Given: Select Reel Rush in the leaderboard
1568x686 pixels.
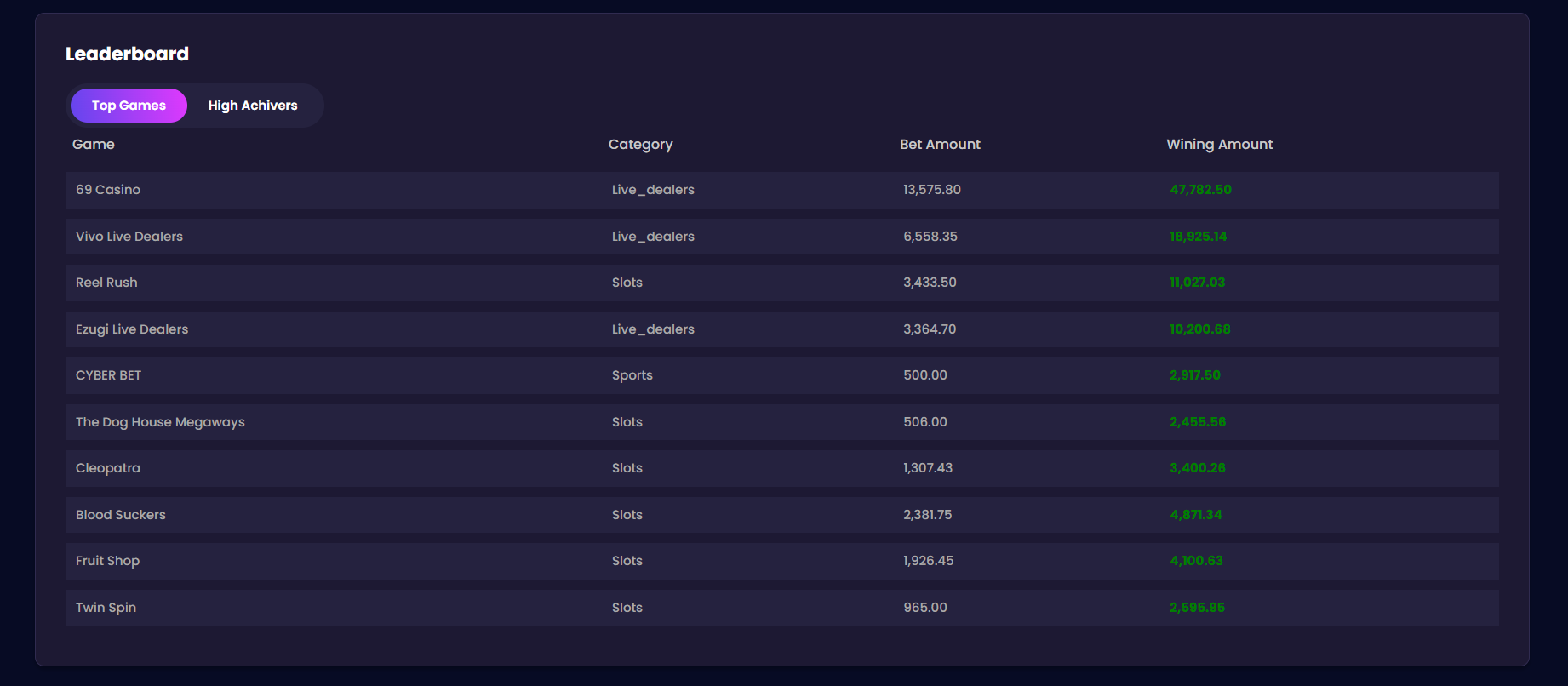Looking at the screenshot, I should tap(106, 283).
